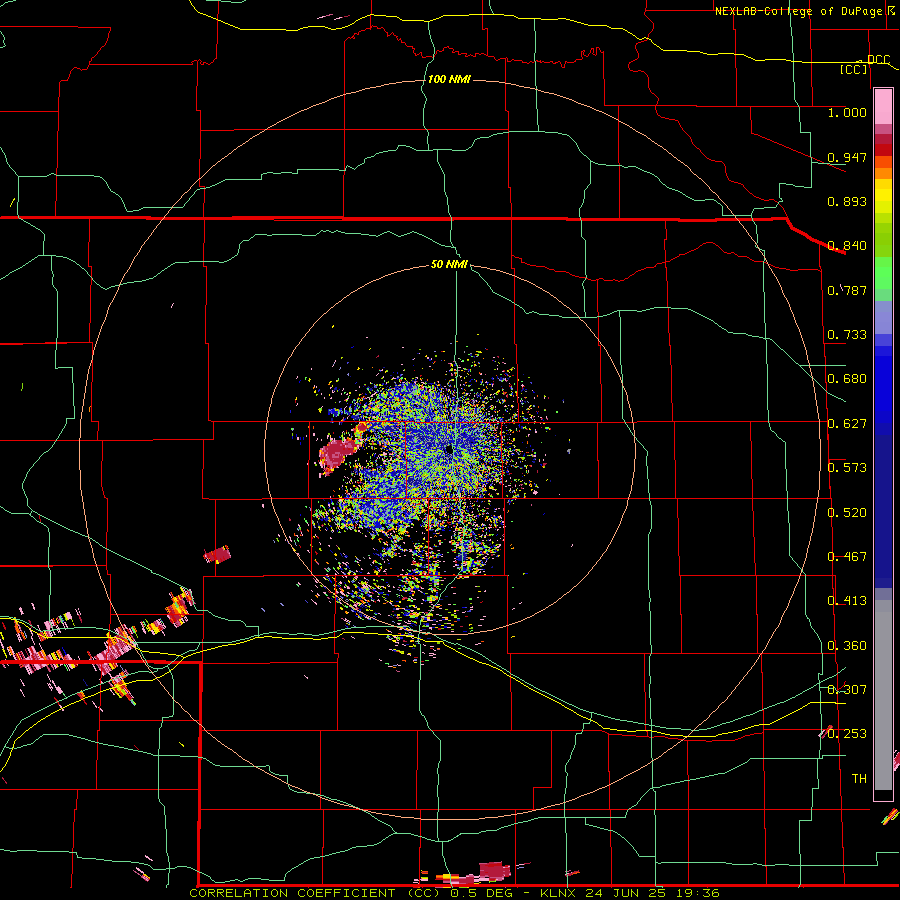
Task: Select the 0.893 scale value
Action: [847, 201]
